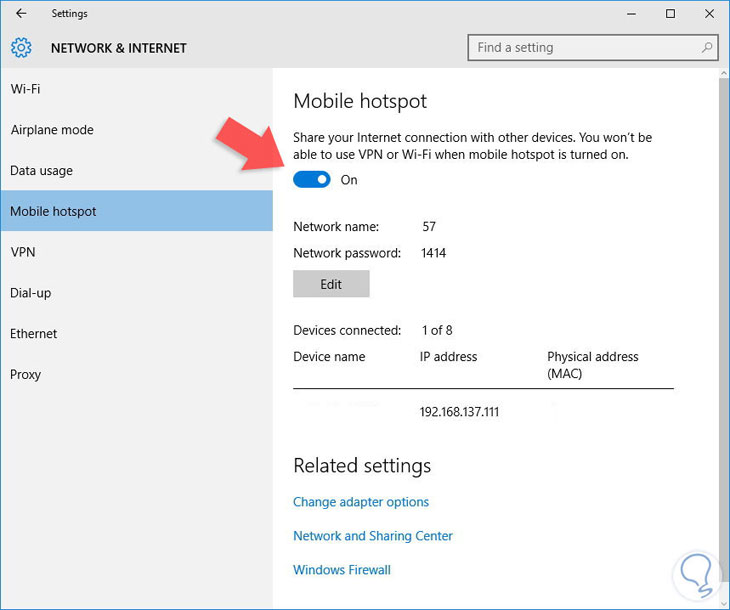Open Dial-up settings
The image size is (730, 610).
(x=136, y=293)
